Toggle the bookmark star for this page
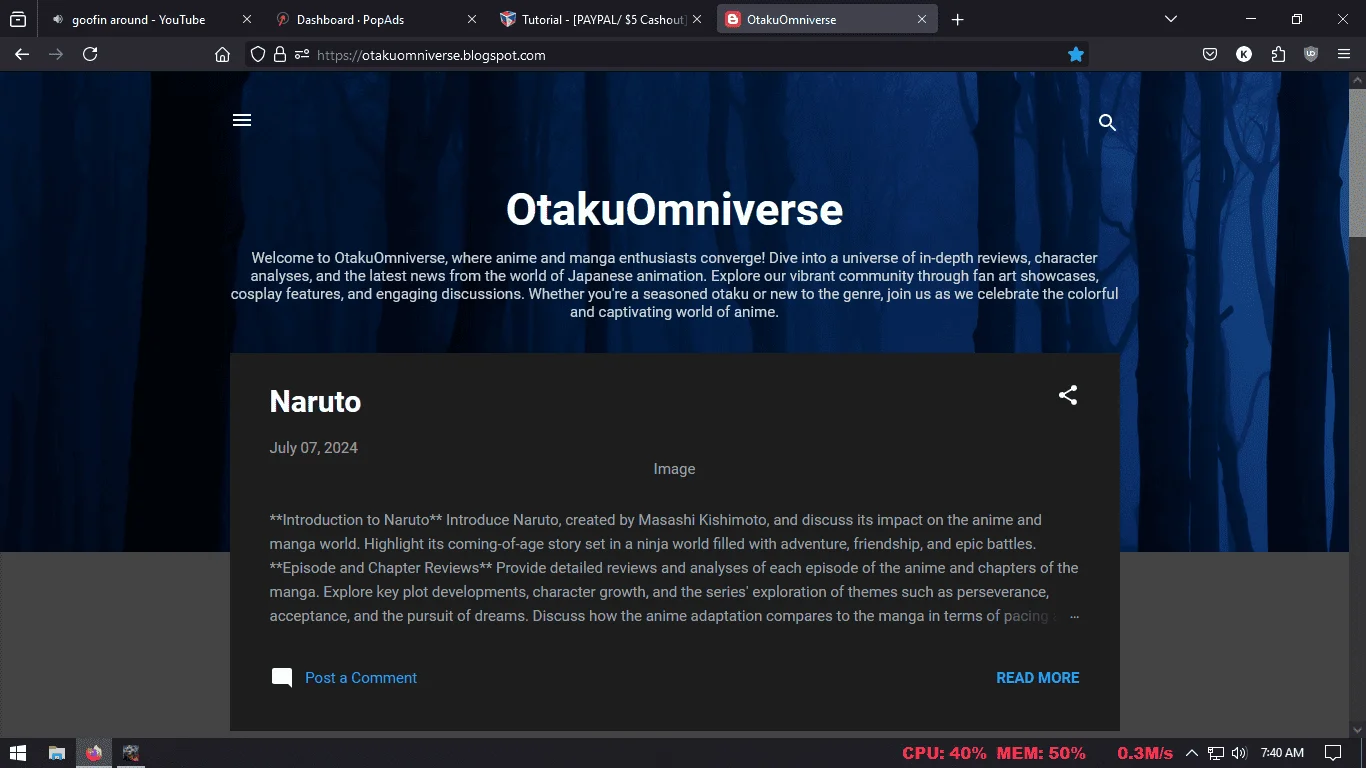This screenshot has height=768, width=1366. 1076,55
